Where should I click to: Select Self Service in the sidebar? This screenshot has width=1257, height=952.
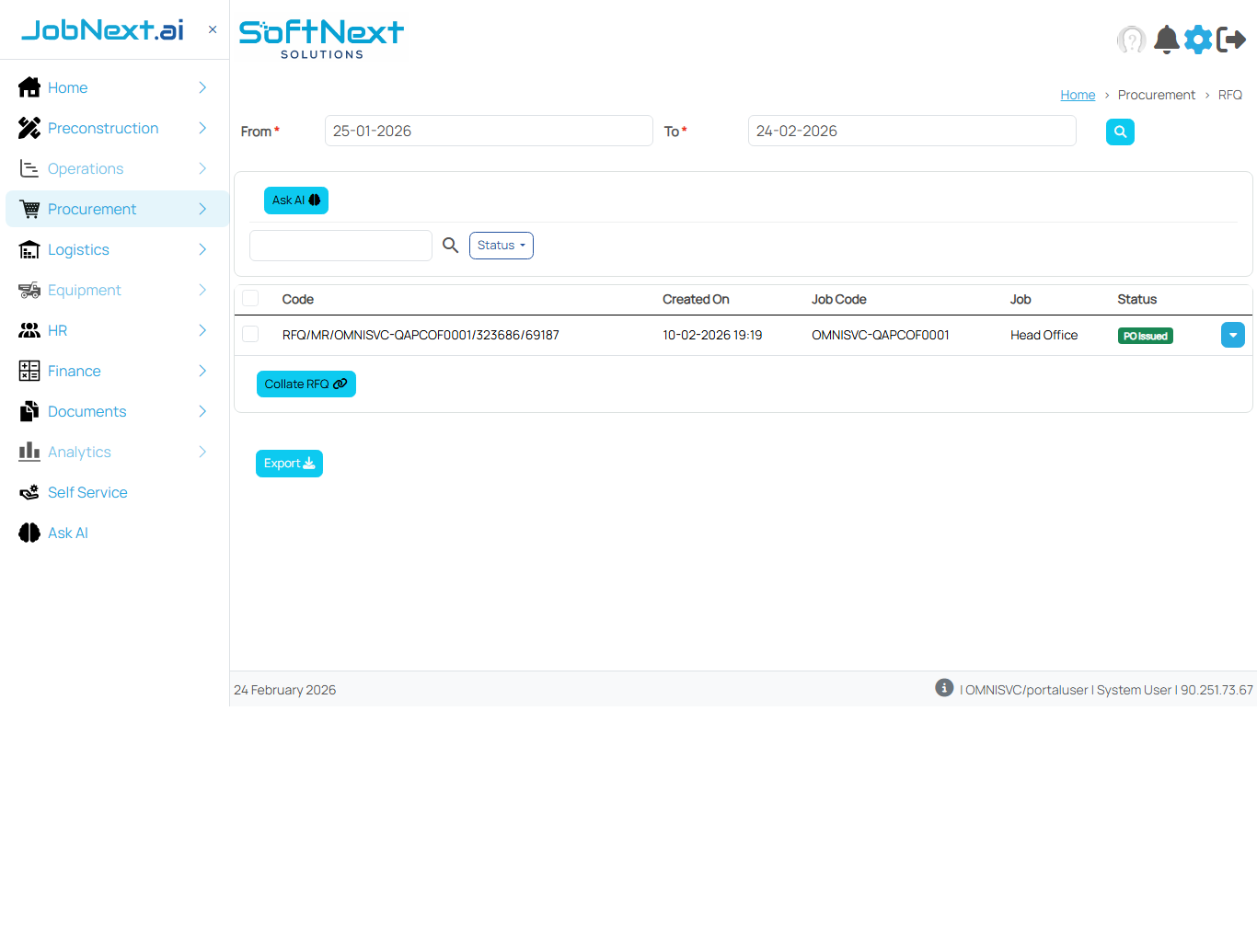click(x=87, y=492)
